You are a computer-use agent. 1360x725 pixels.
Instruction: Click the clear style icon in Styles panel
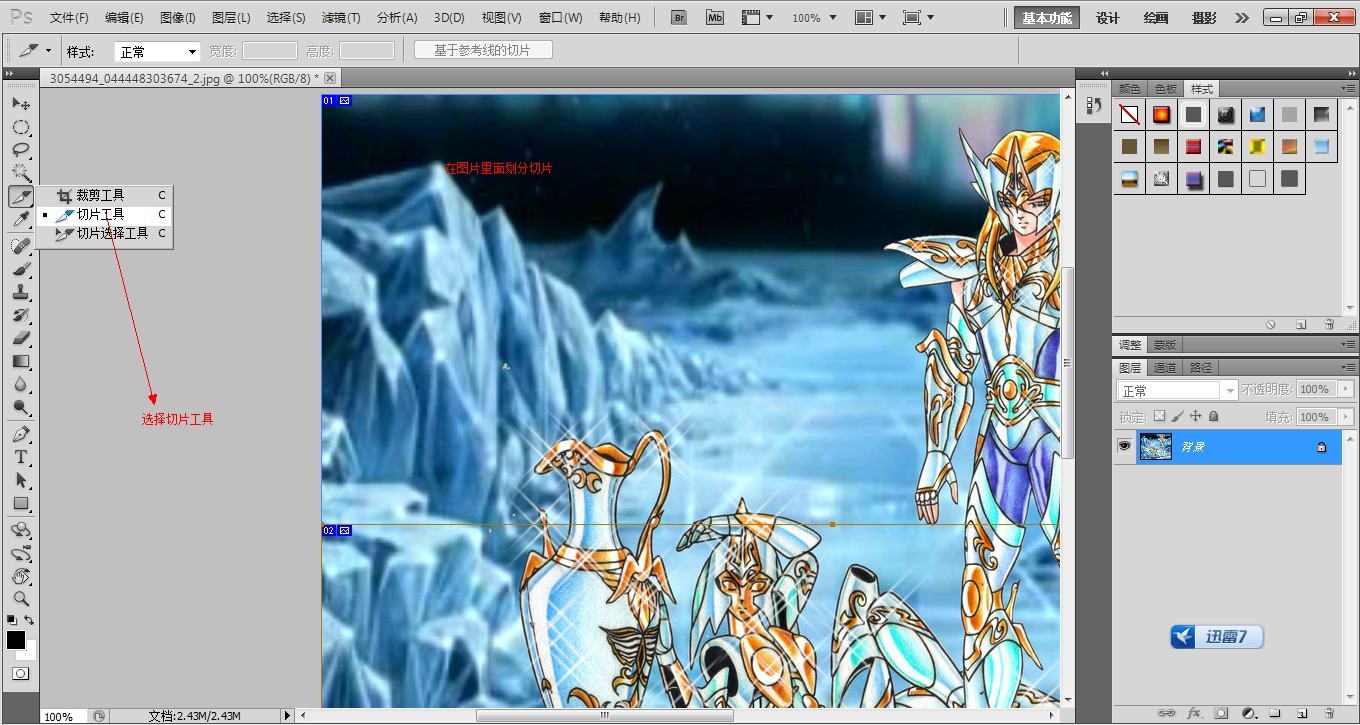(1271, 324)
